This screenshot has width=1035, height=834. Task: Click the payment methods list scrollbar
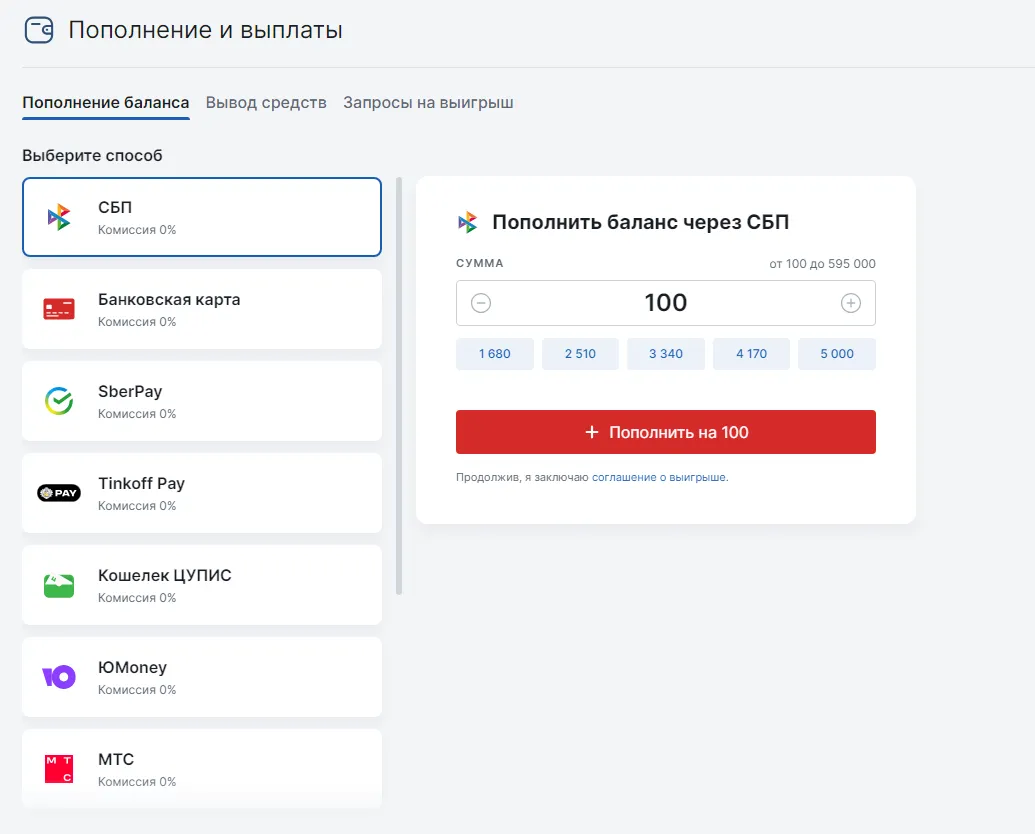tap(399, 386)
